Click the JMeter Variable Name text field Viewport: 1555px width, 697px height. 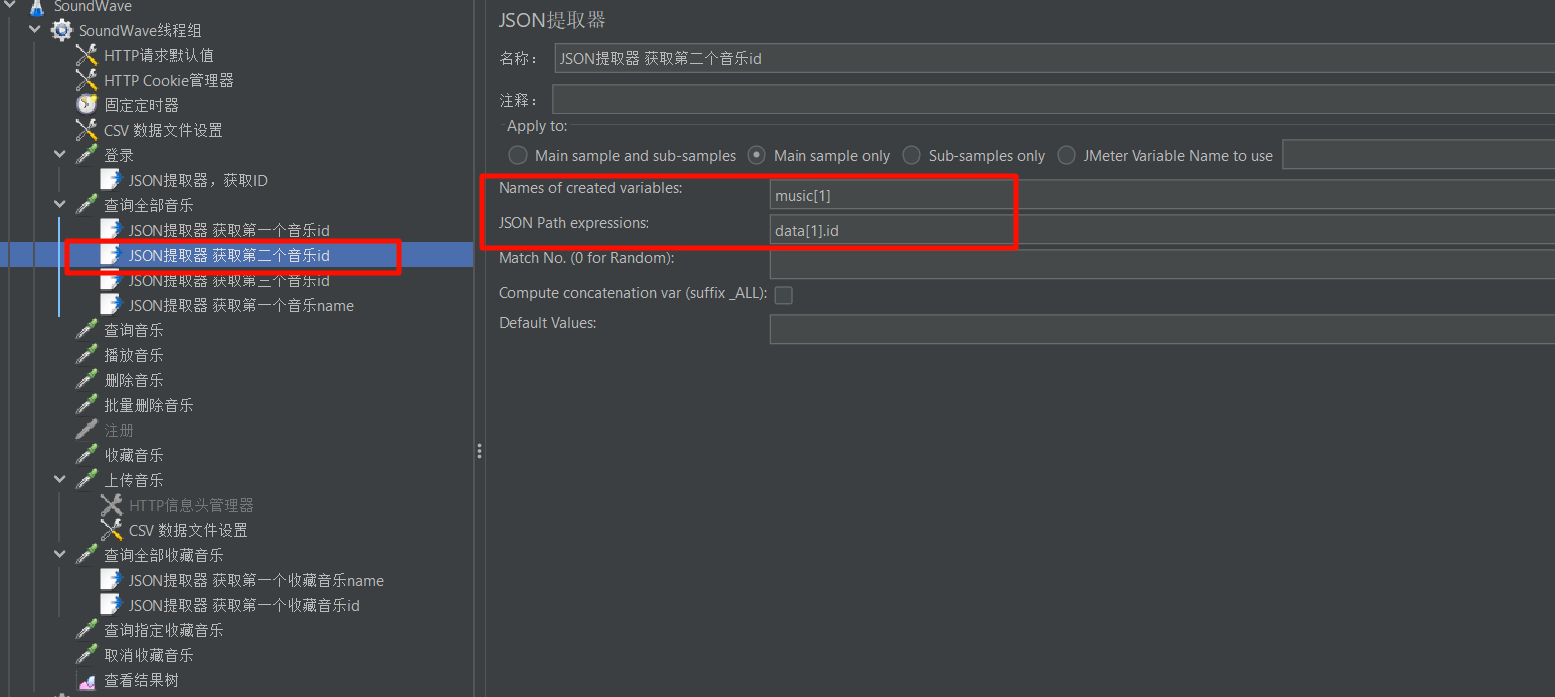1418,154
